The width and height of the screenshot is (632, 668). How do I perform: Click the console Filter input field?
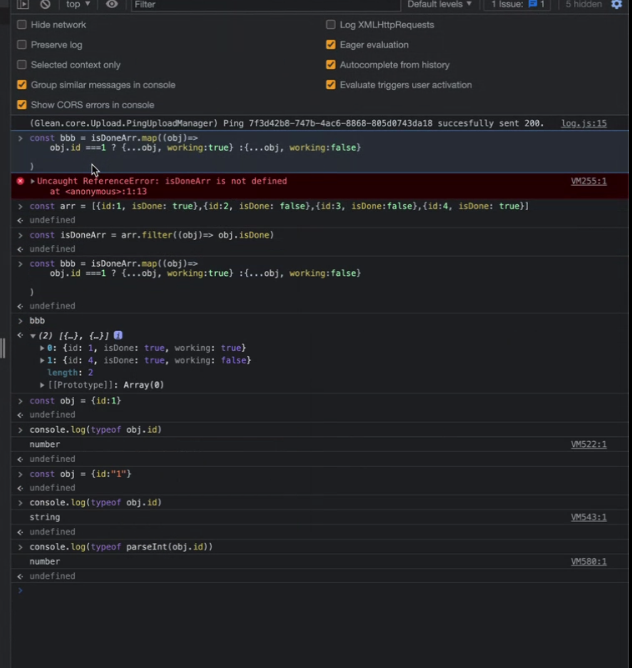(265, 5)
